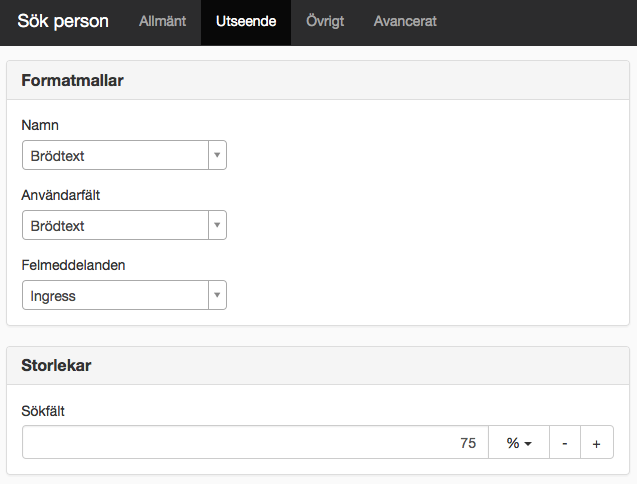Click the Användarfält field label
637x484 pixels.
[61, 195]
